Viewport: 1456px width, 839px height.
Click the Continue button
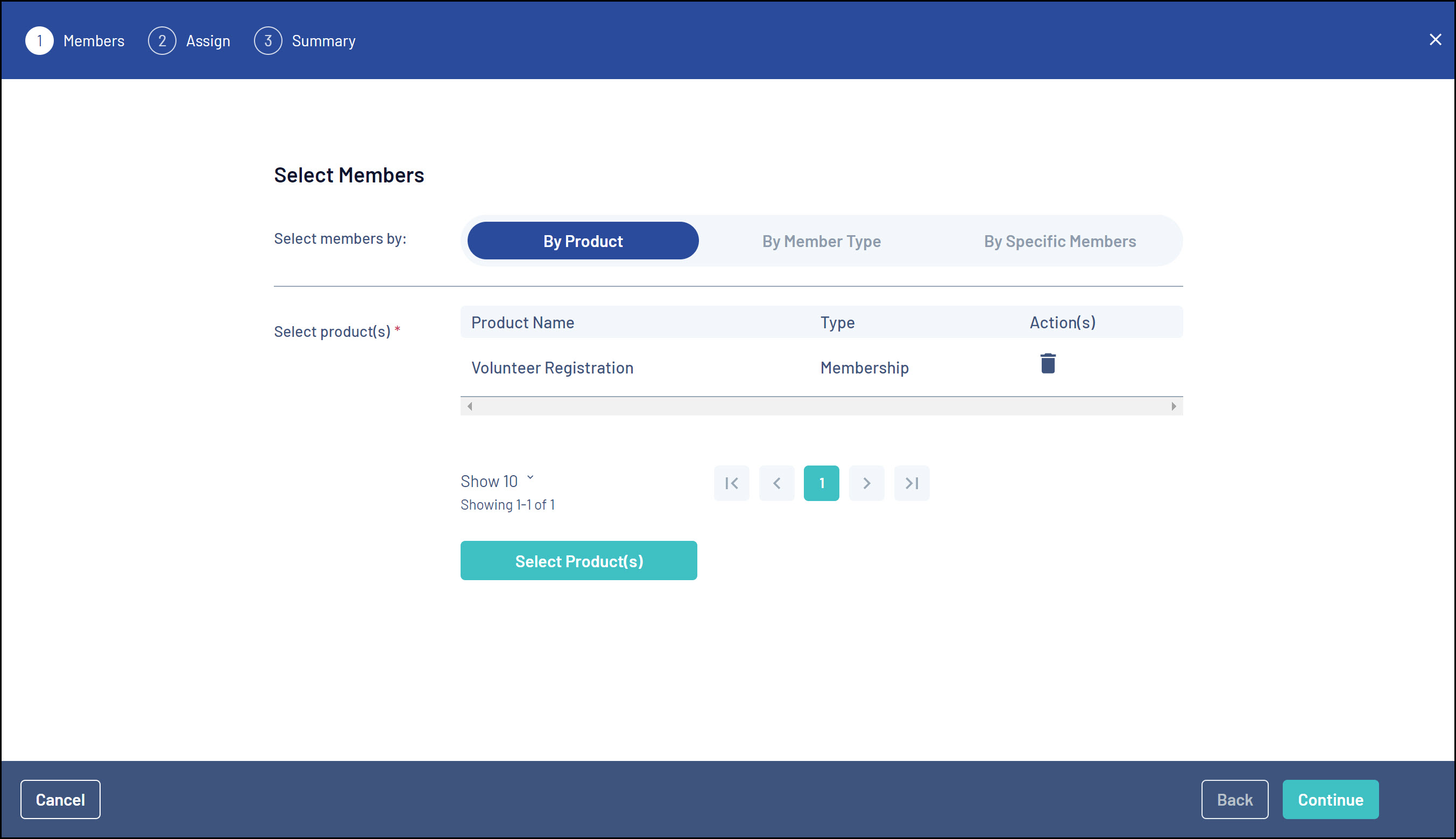(x=1330, y=799)
